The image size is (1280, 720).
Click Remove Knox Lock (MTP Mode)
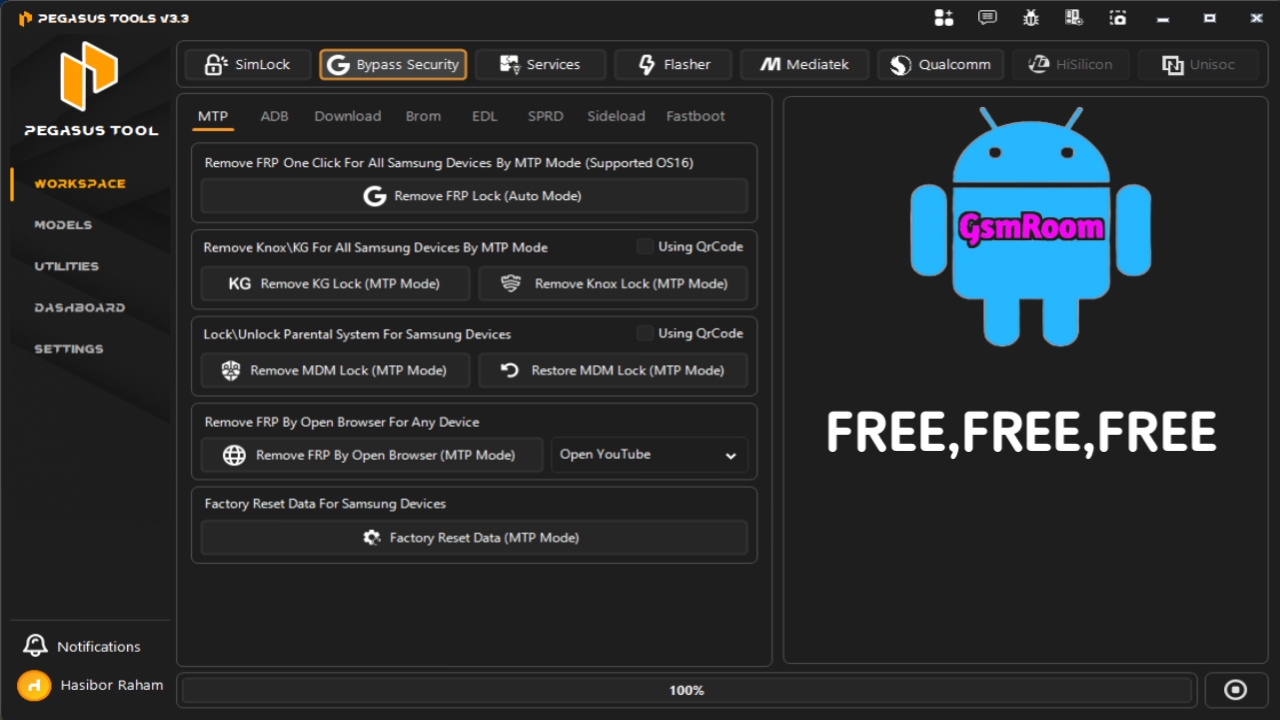click(613, 284)
